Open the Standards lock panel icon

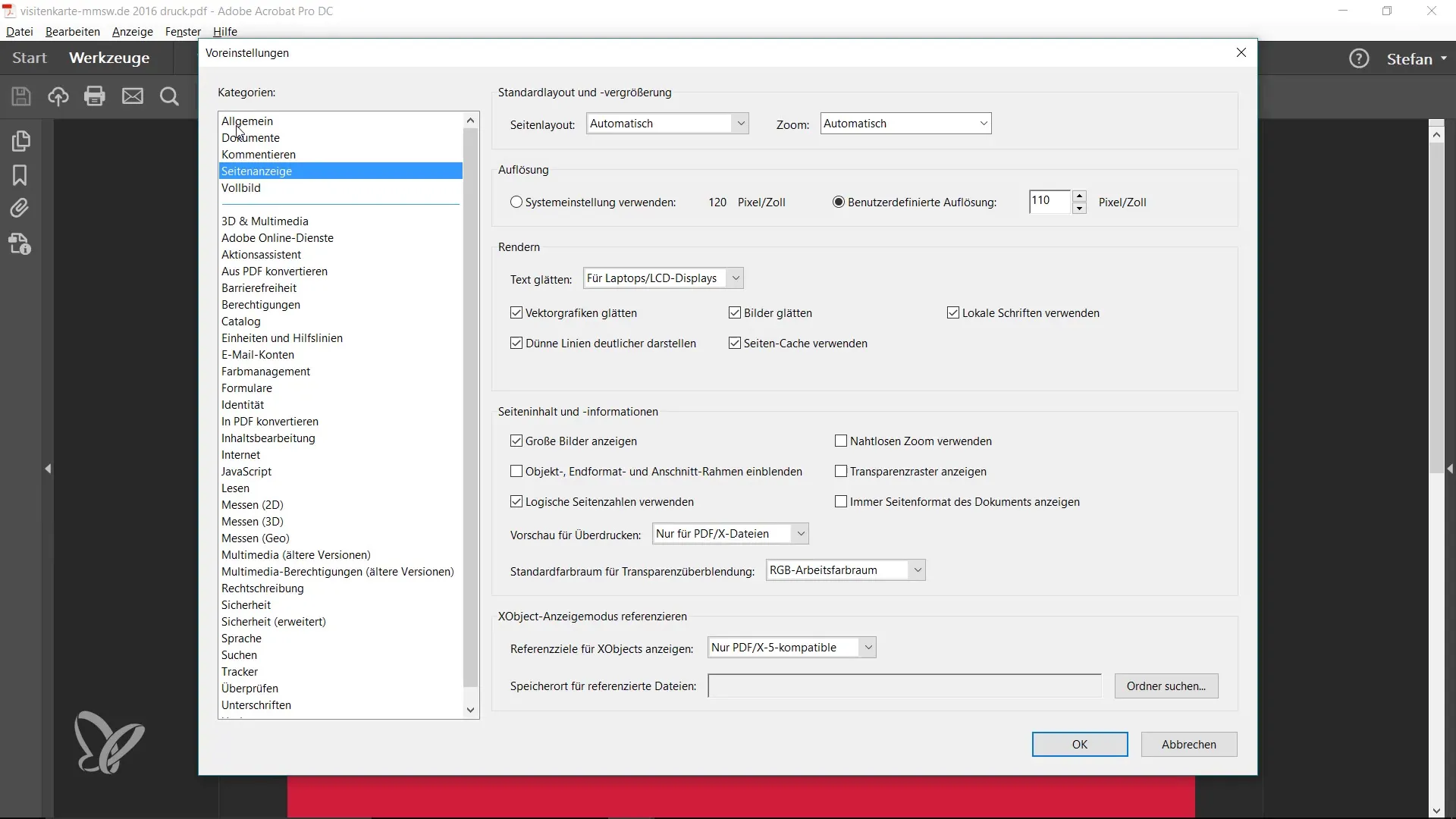click(x=20, y=244)
